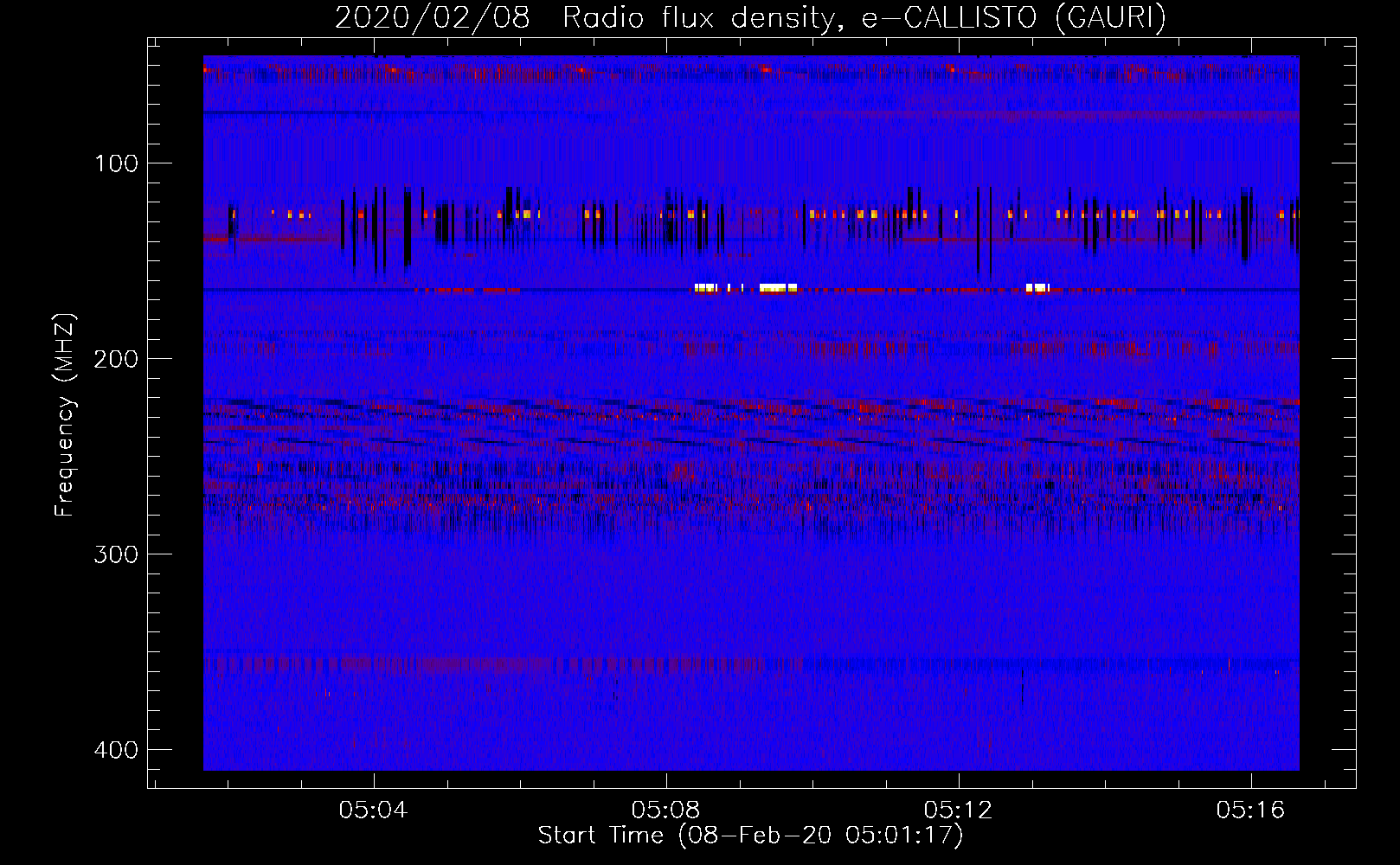Image resolution: width=1400 pixels, height=865 pixels.
Task: Click the '100' frequency tick label
Action: (x=116, y=163)
